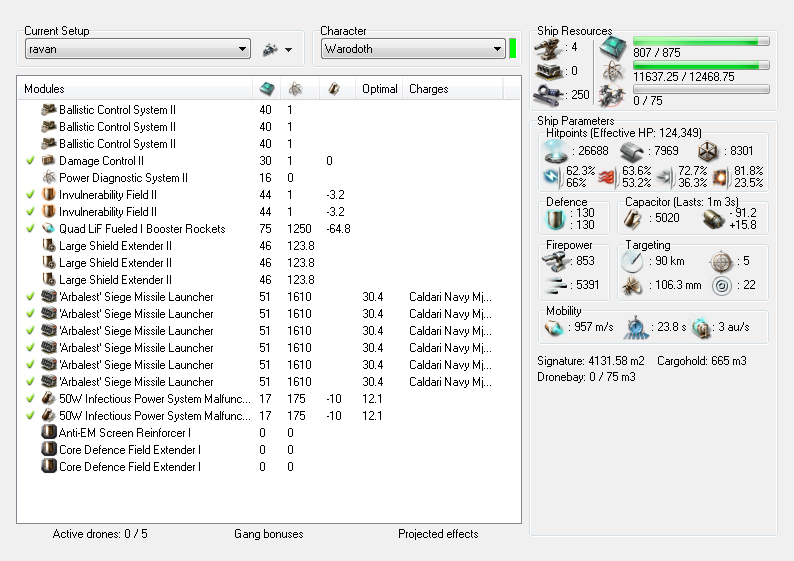Open the Gang bonuses section
The image size is (794, 561).
click(268, 534)
